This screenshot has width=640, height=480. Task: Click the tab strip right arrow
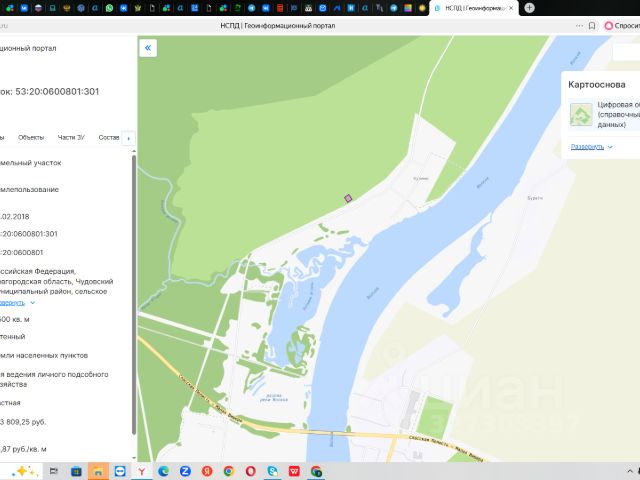(x=129, y=138)
